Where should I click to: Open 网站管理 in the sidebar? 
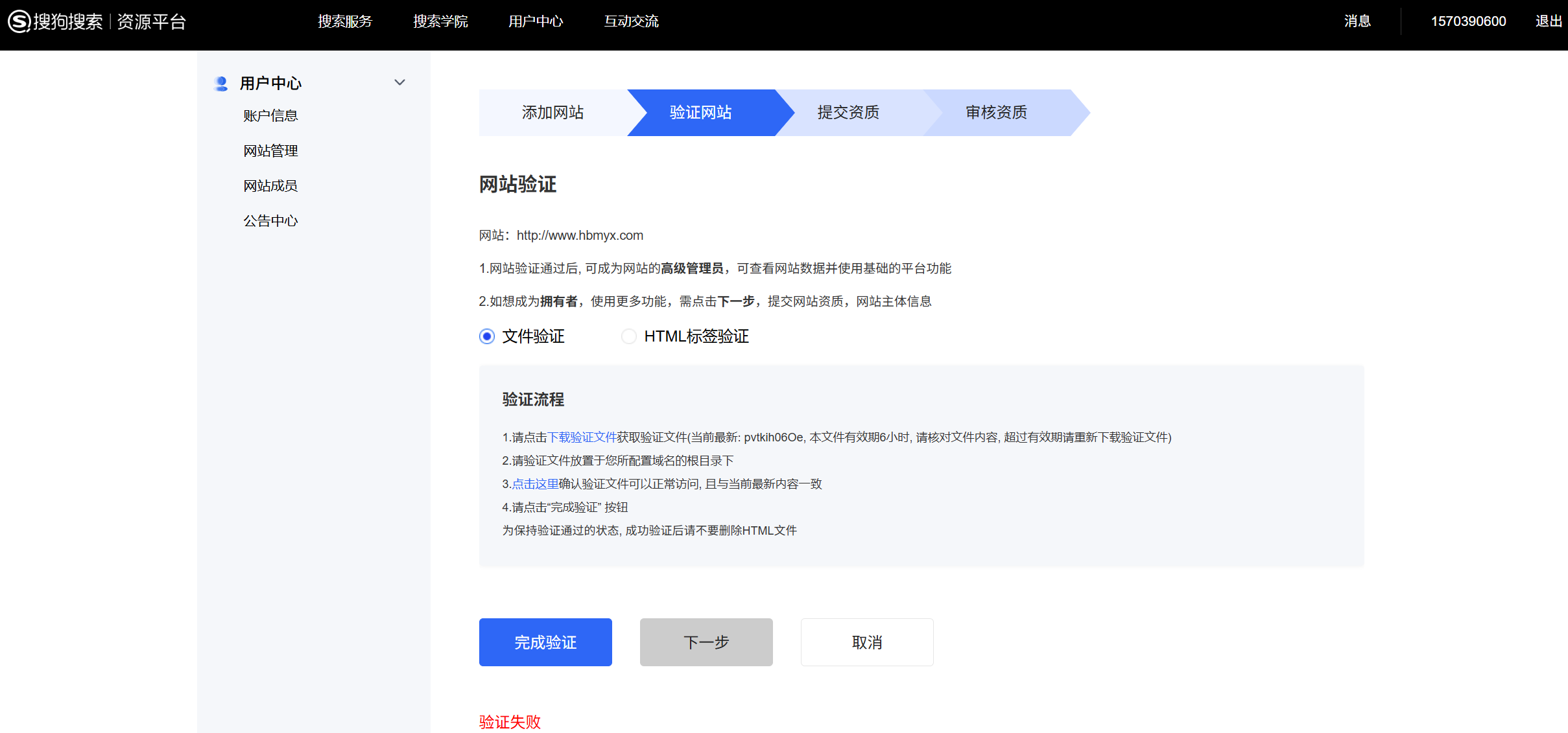[270, 150]
